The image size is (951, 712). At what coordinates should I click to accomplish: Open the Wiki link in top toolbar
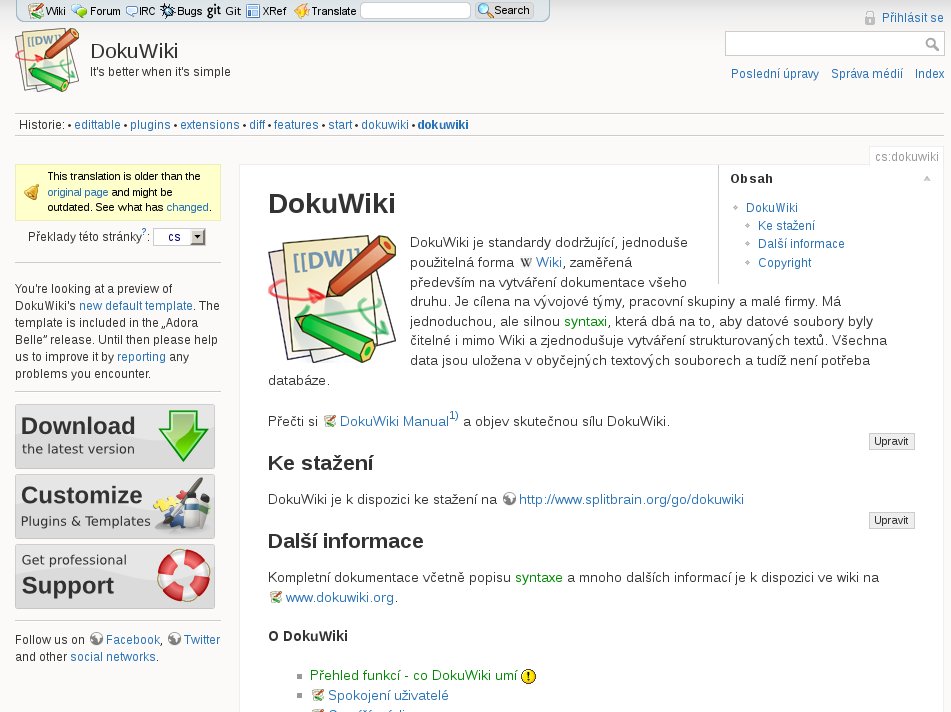click(x=47, y=11)
